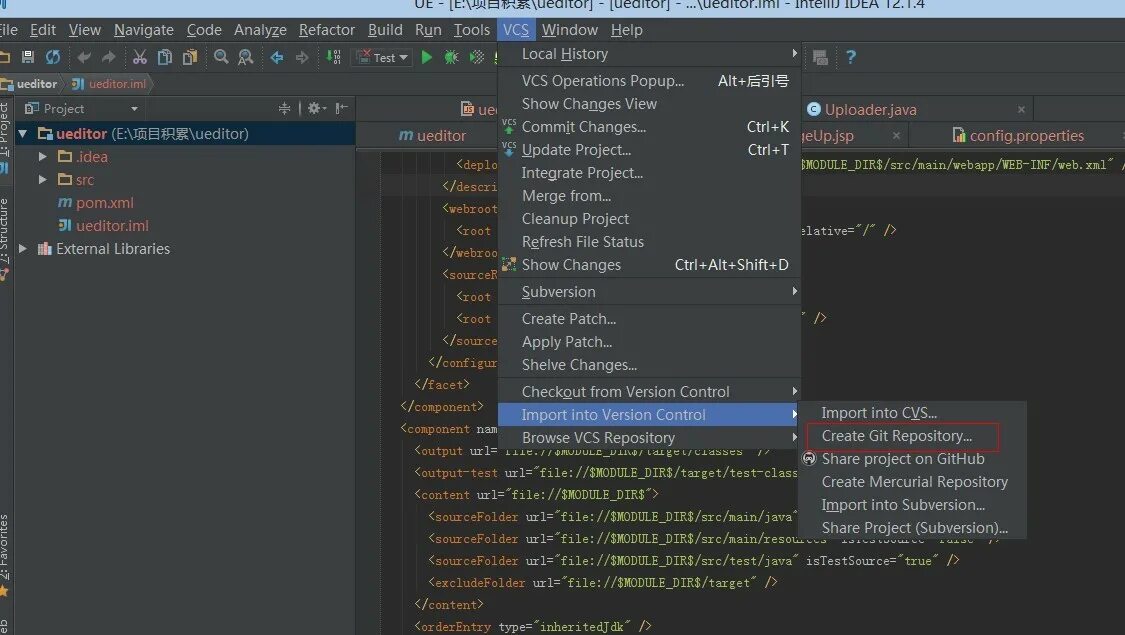This screenshot has height=635, width=1125.
Task: Expand External Libraries node
Action: click(23, 249)
